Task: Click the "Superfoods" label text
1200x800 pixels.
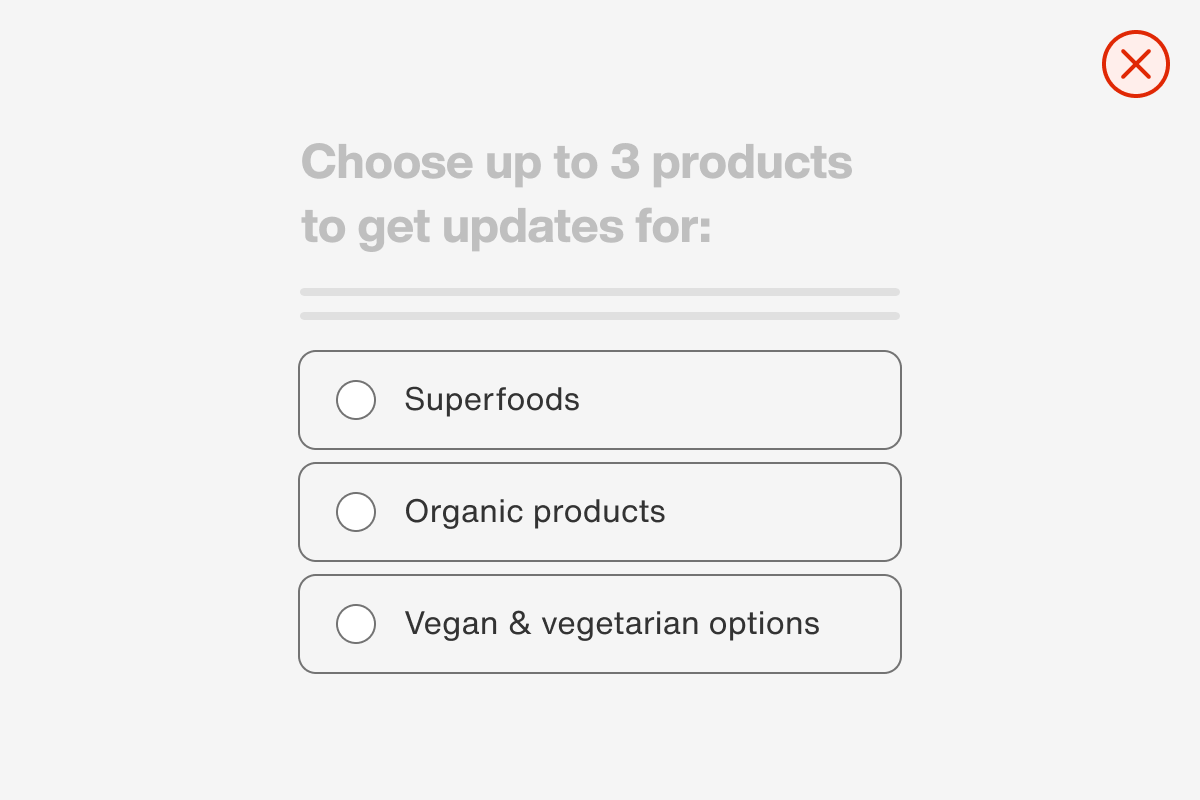Action: click(x=492, y=400)
